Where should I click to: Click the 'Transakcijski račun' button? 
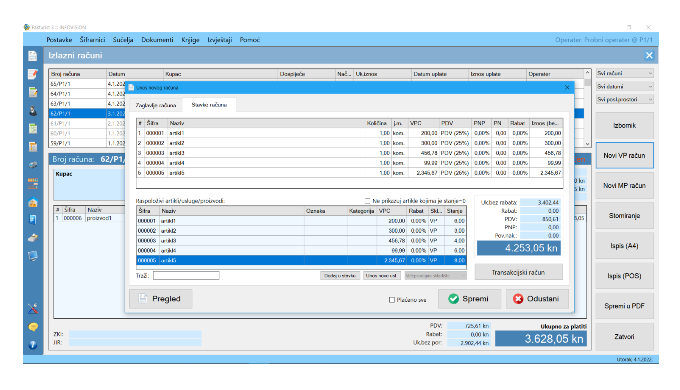point(519,272)
